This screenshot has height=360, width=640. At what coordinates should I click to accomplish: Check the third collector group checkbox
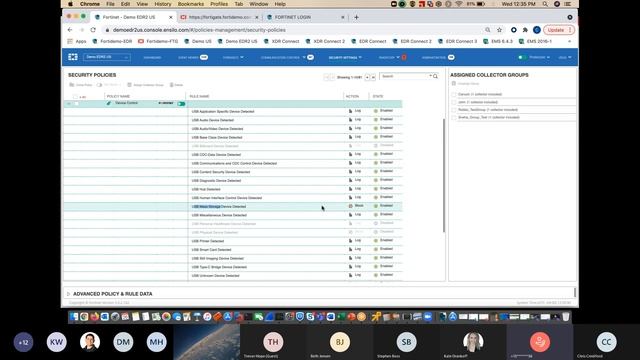point(453,110)
